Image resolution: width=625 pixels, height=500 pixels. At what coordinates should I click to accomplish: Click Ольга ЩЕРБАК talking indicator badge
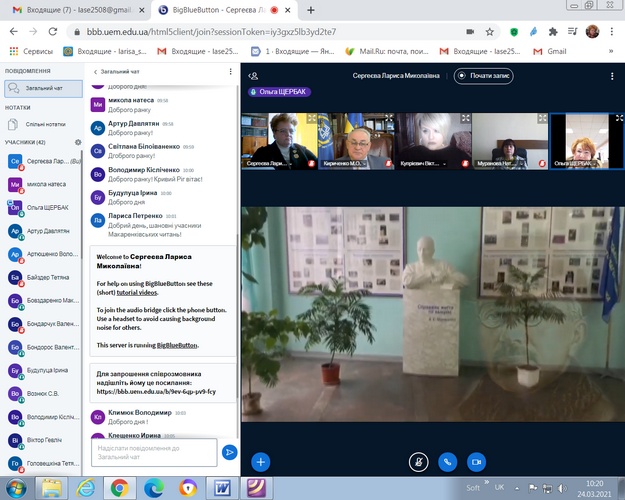(x=279, y=92)
